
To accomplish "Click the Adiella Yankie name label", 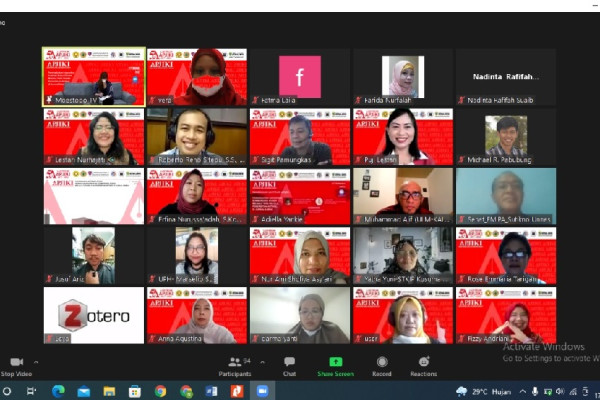I will tap(282, 219).
